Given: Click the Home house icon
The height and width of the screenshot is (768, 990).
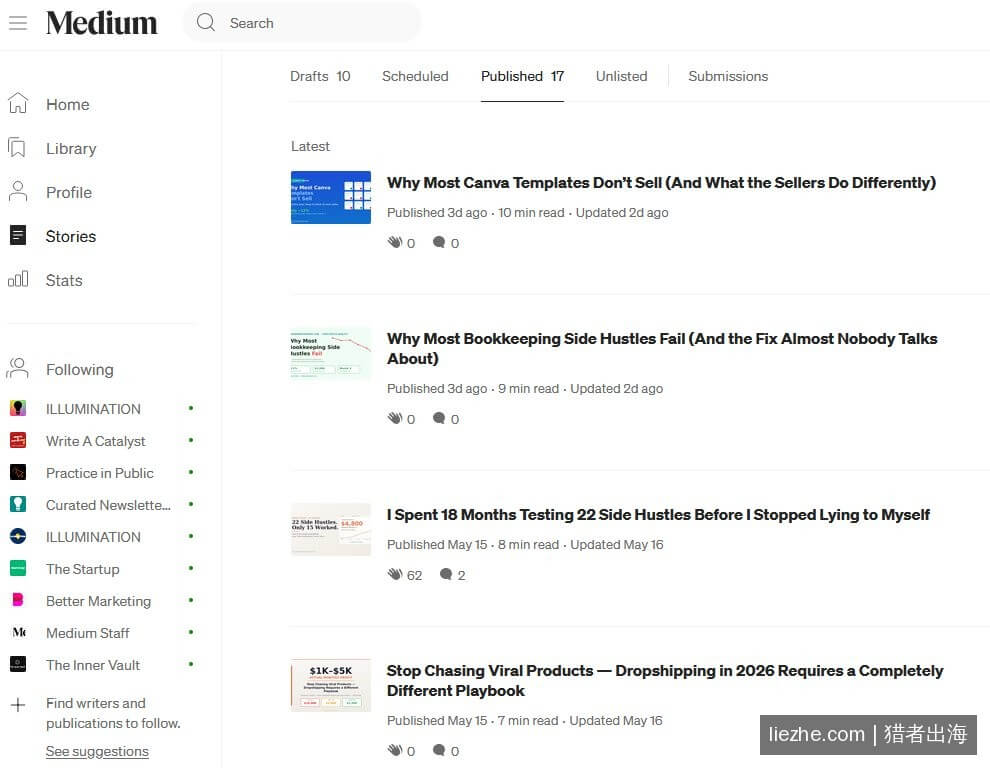Looking at the screenshot, I should pos(18,103).
